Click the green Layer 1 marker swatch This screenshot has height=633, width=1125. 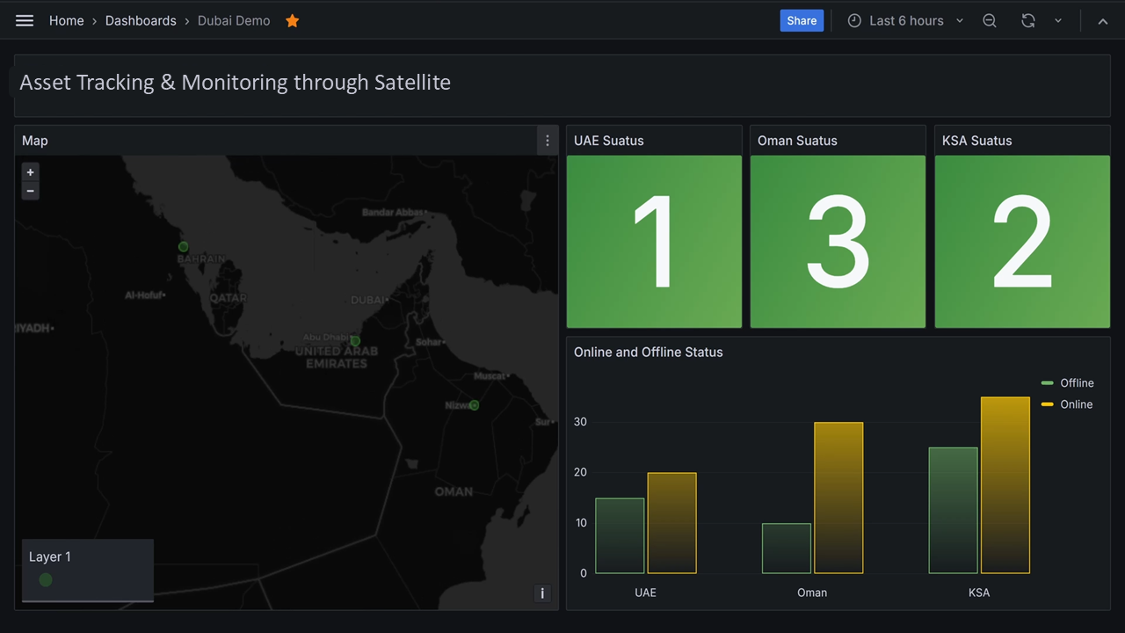(45, 579)
